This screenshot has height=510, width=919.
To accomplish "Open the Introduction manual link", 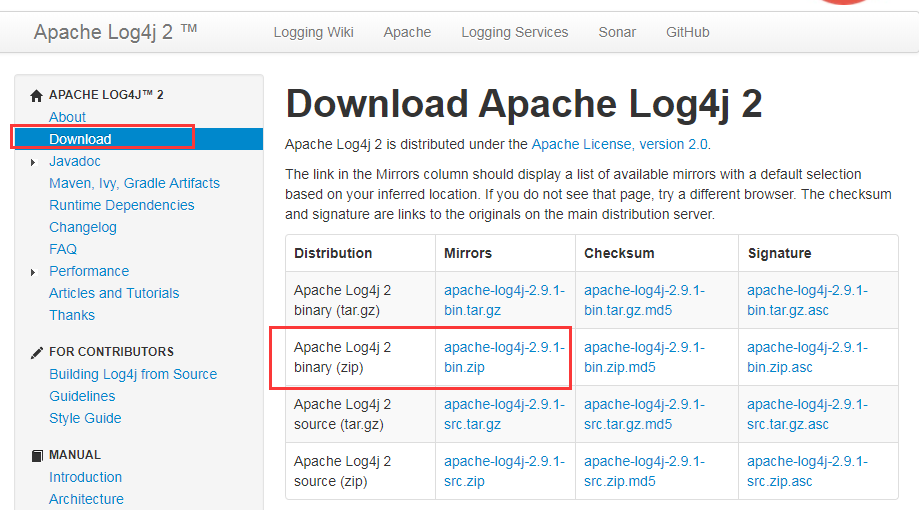I will (x=86, y=477).
